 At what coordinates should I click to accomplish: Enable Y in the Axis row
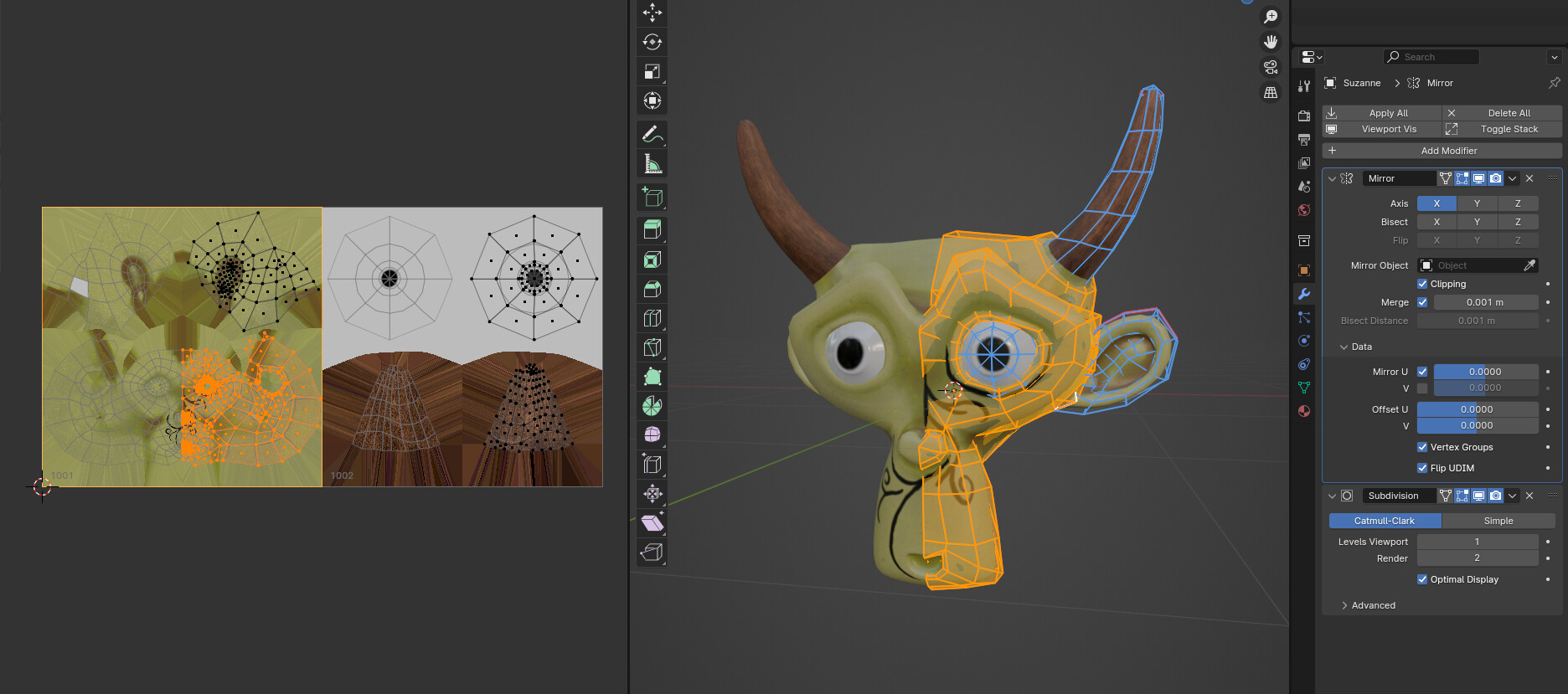click(1477, 203)
